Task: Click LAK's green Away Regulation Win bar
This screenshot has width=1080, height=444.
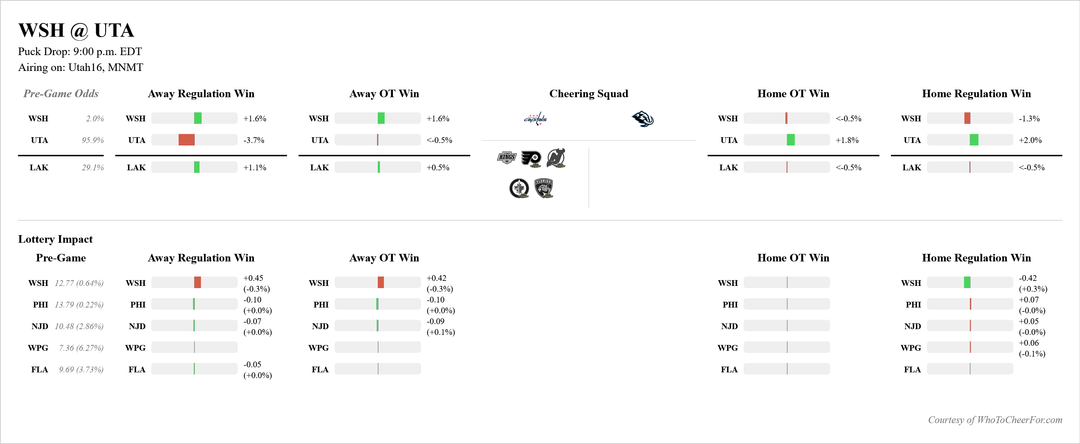Action: pos(197,167)
